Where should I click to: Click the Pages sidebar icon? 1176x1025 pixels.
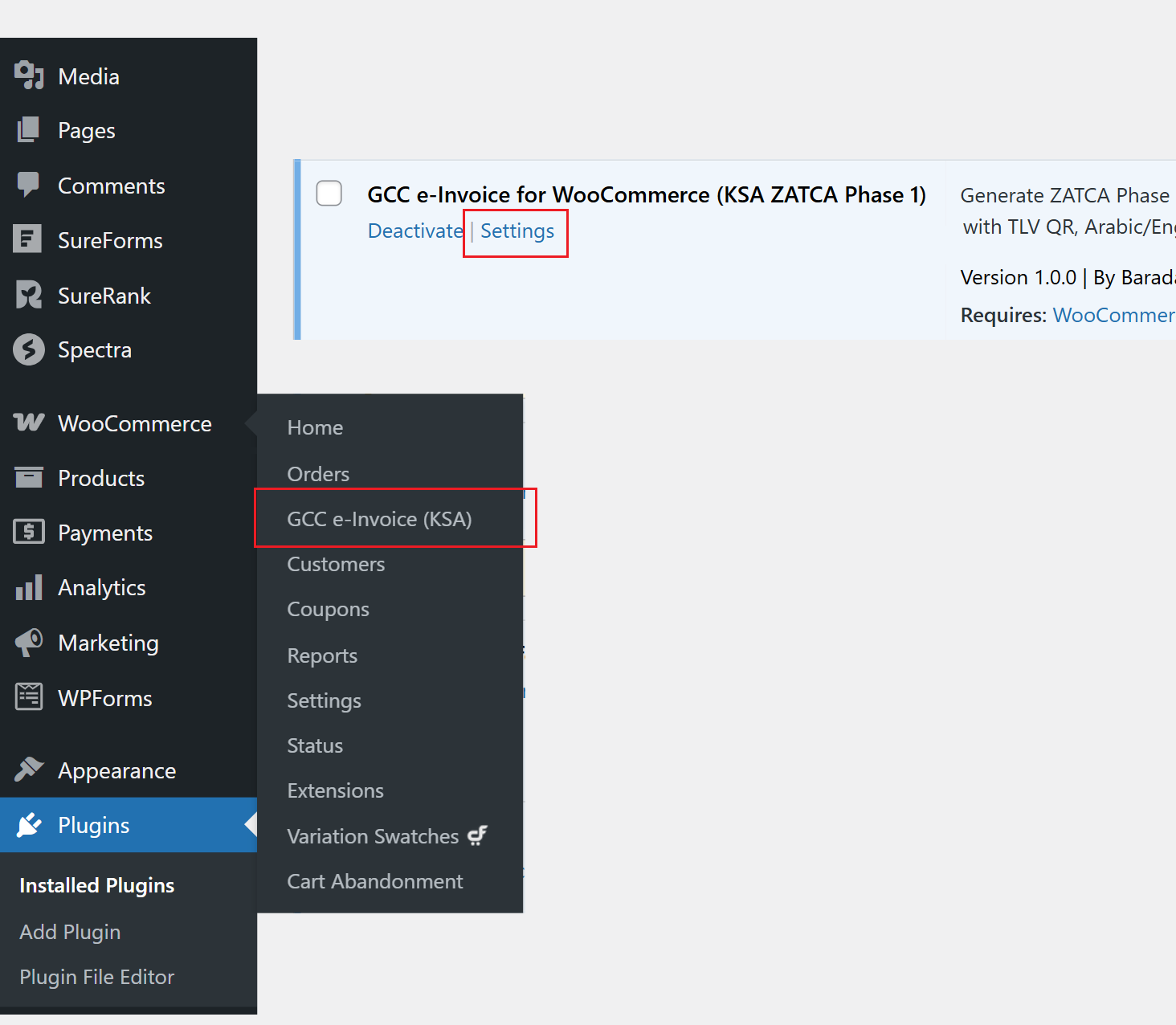click(x=28, y=130)
